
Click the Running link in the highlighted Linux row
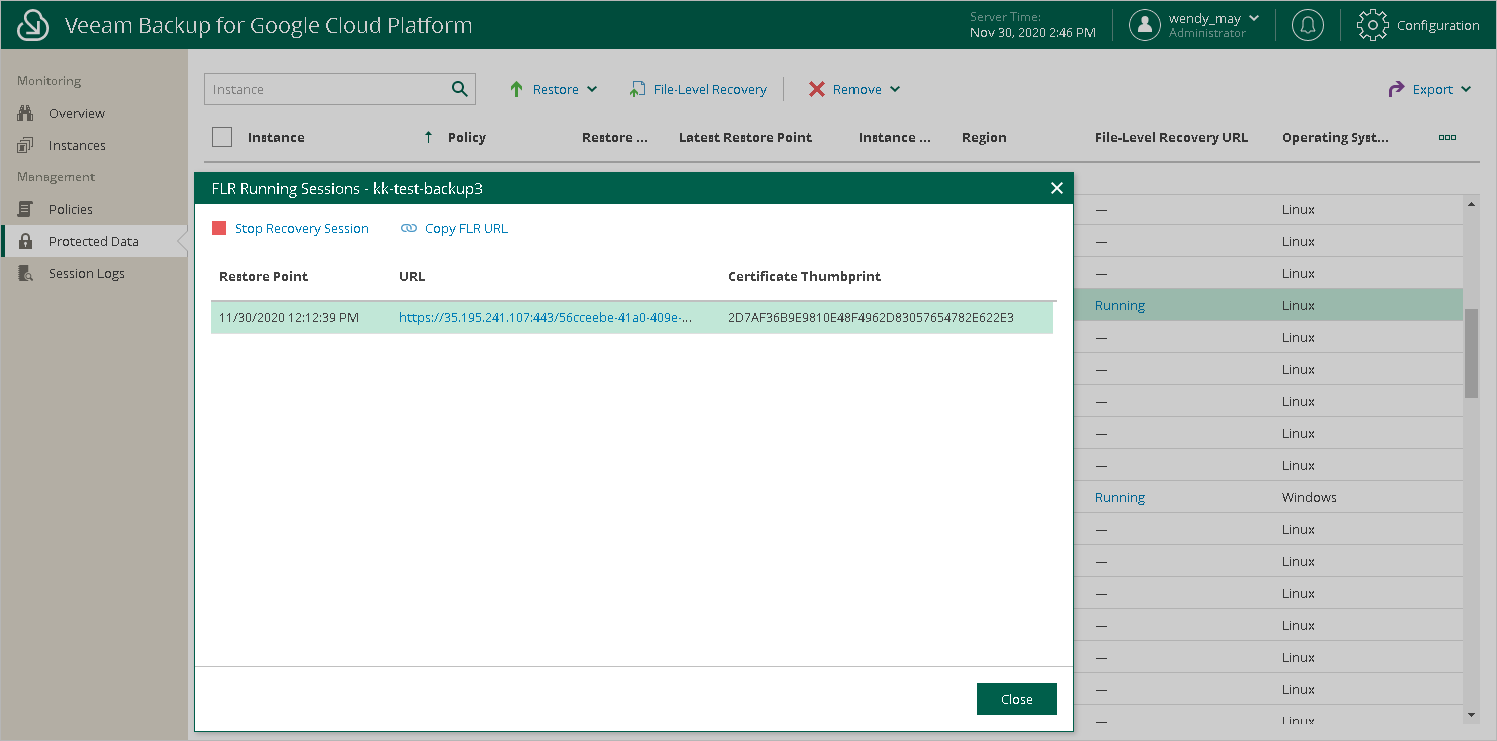pyautogui.click(x=1120, y=305)
